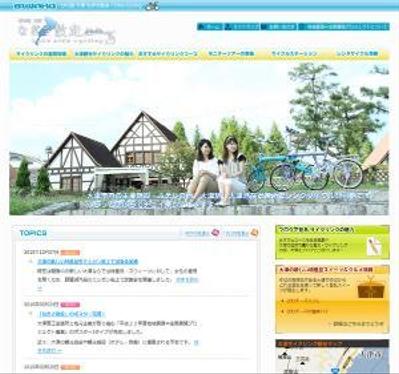Click the bullet icon beside first topic headline
This screenshot has width=399, height=374.
(x=31, y=262)
